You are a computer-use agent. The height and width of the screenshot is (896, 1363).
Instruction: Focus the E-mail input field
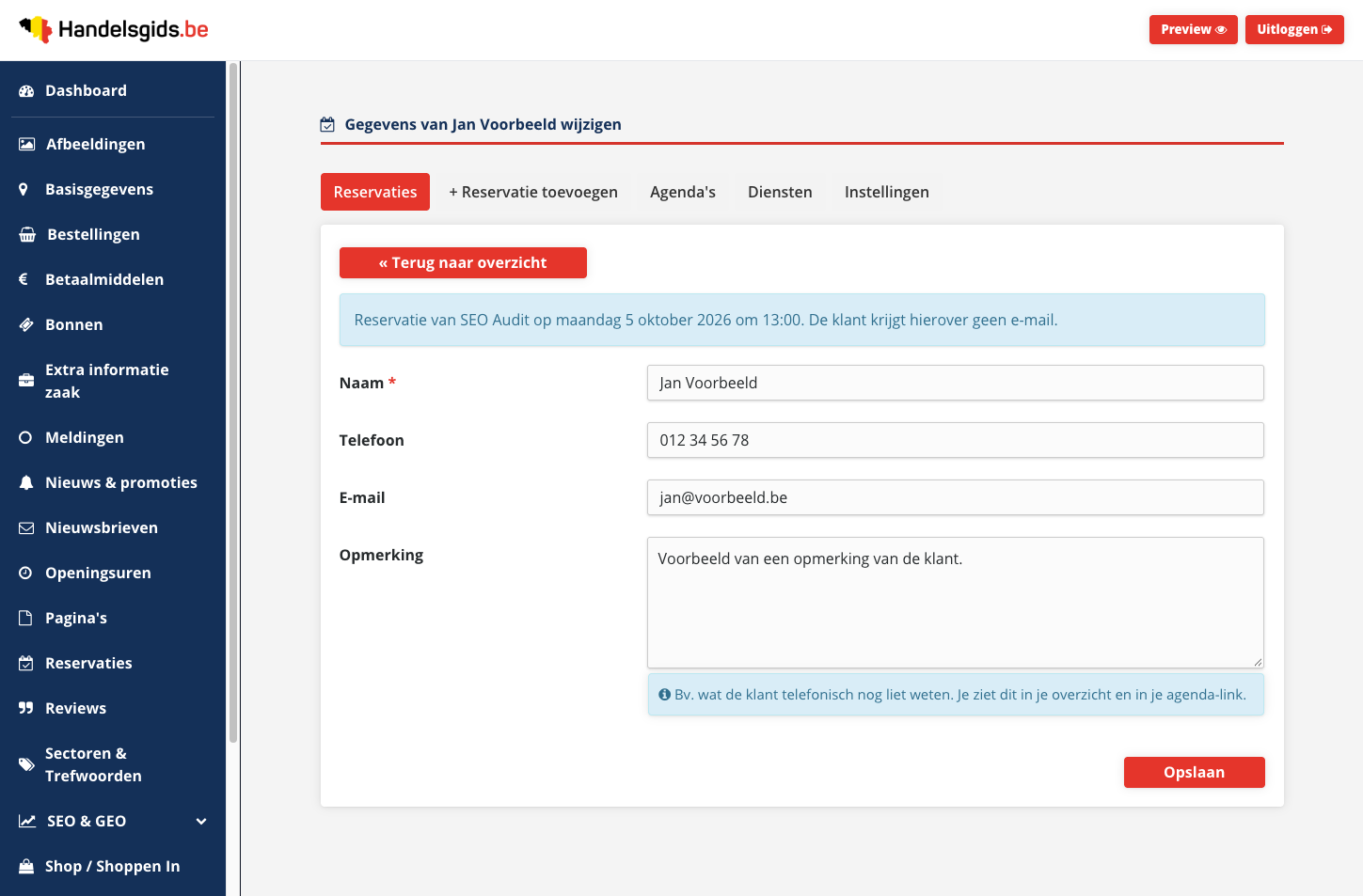coord(956,497)
